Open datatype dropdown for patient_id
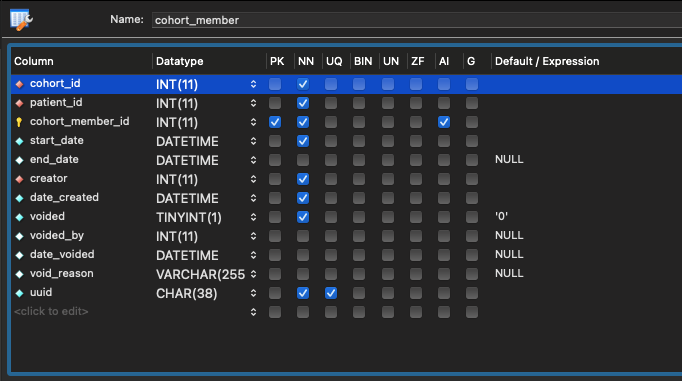The width and height of the screenshot is (682, 381). [253, 103]
